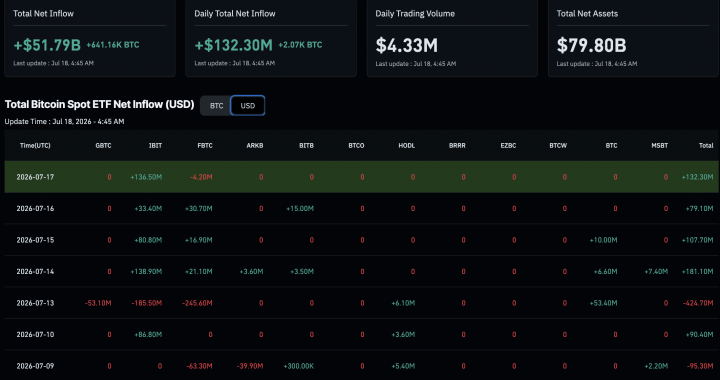The width and height of the screenshot is (720, 380).
Task: Click the -39.90M ARKB value
Action: (250, 366)
